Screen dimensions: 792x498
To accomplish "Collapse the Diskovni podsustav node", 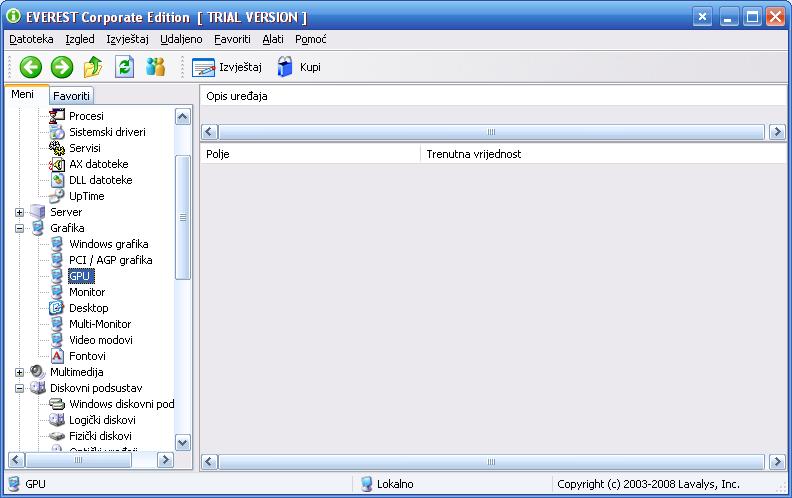I will coord(19,388).
